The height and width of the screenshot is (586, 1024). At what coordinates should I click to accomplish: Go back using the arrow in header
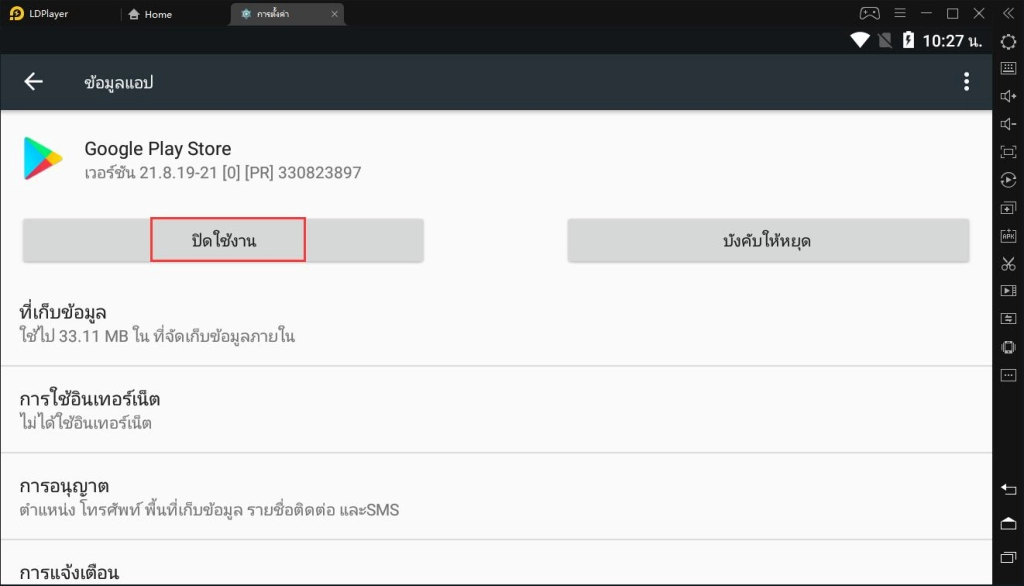(33, 82)
